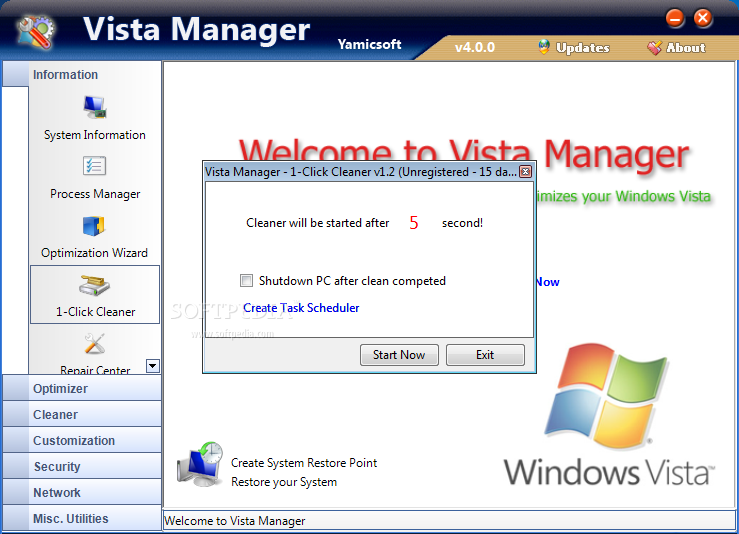Open the Repair Center tools icon
739x534 pixels.
pos(94,344)
